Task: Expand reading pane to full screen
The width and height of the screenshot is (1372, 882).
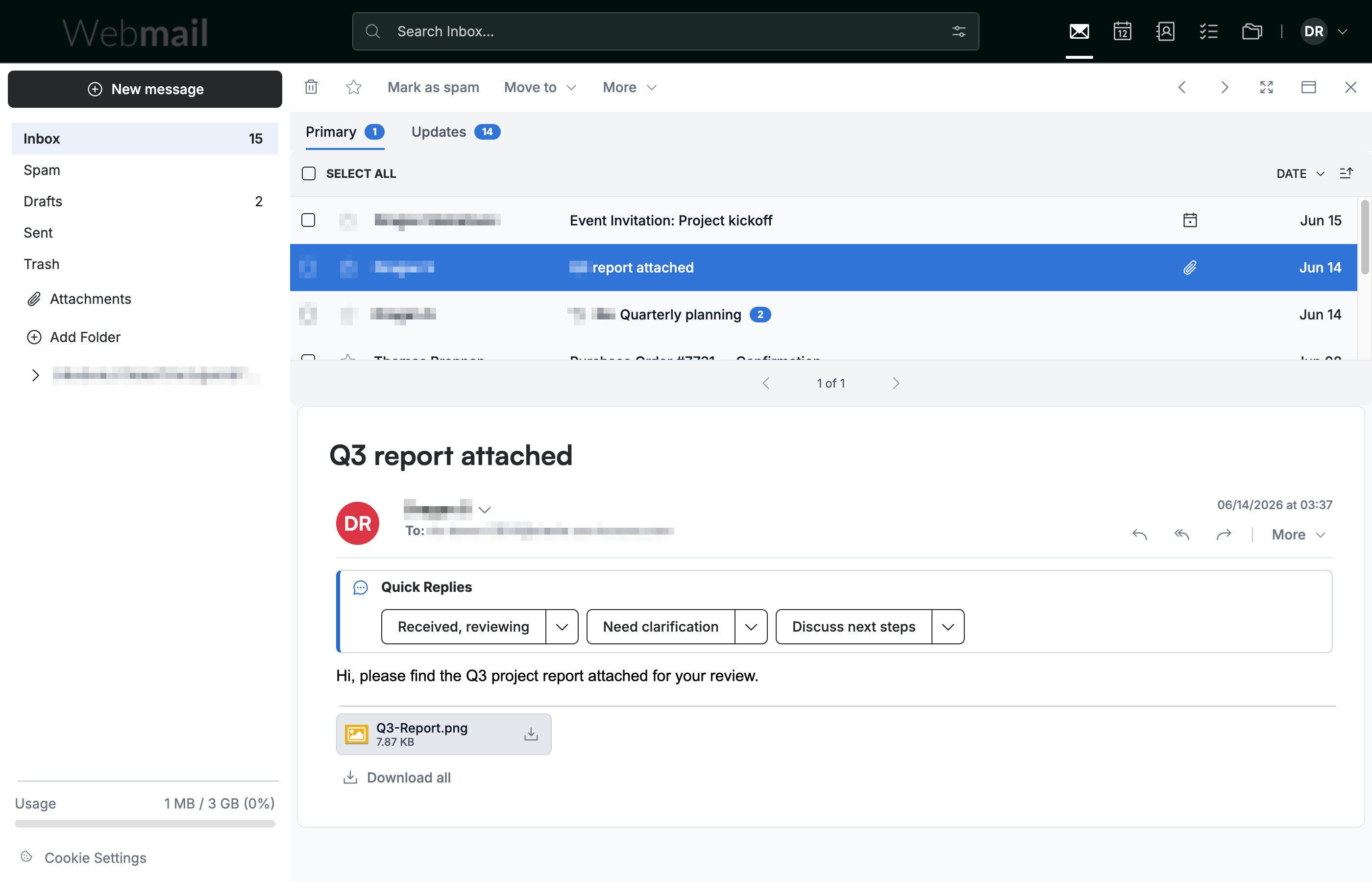Action: (1267, 87)
